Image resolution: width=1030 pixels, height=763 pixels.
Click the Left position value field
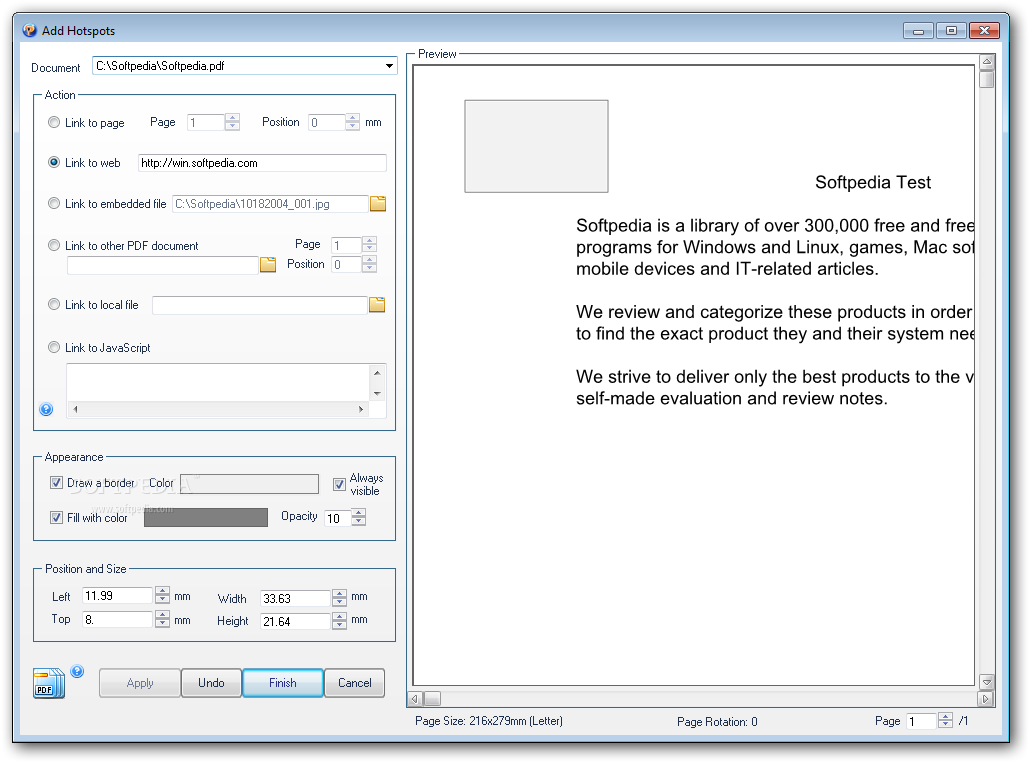(x=118, y=596)
